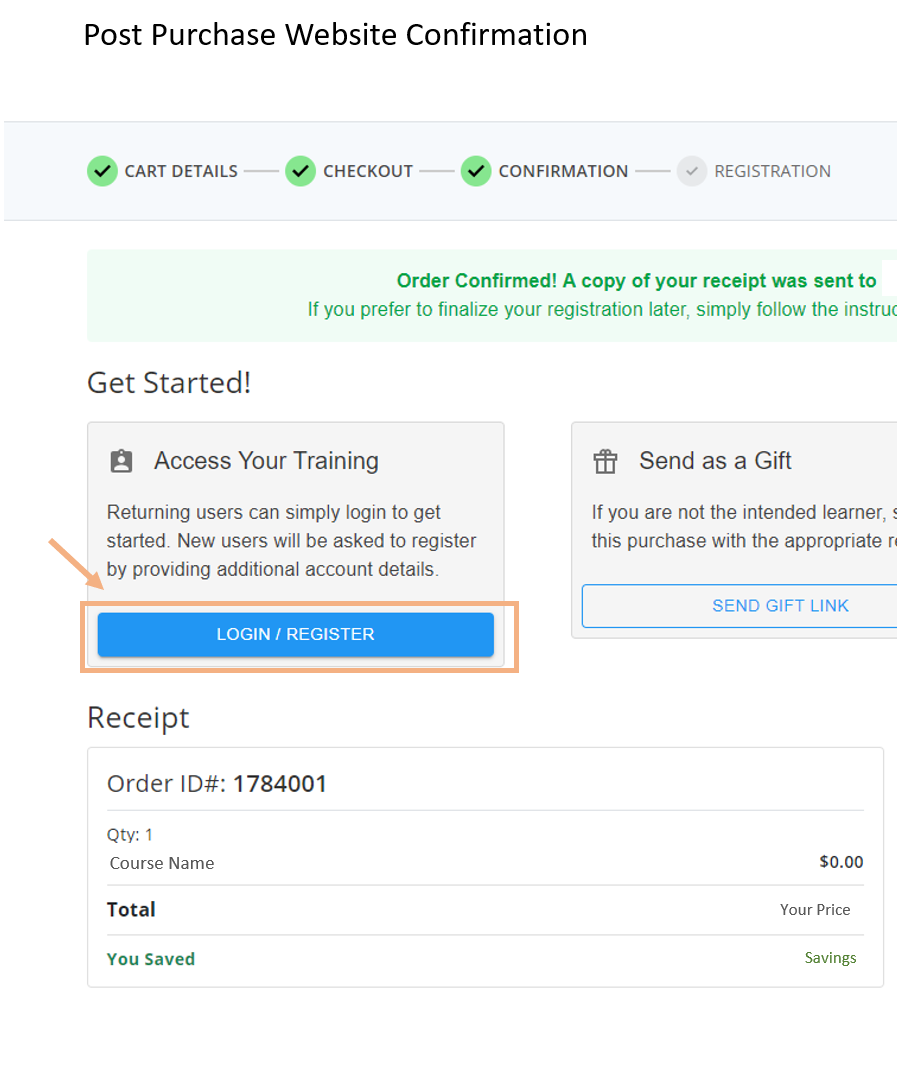The image size is (897, 1066).
Task: Click the green Checkout step checkmark icon
Action: (300, 171)
